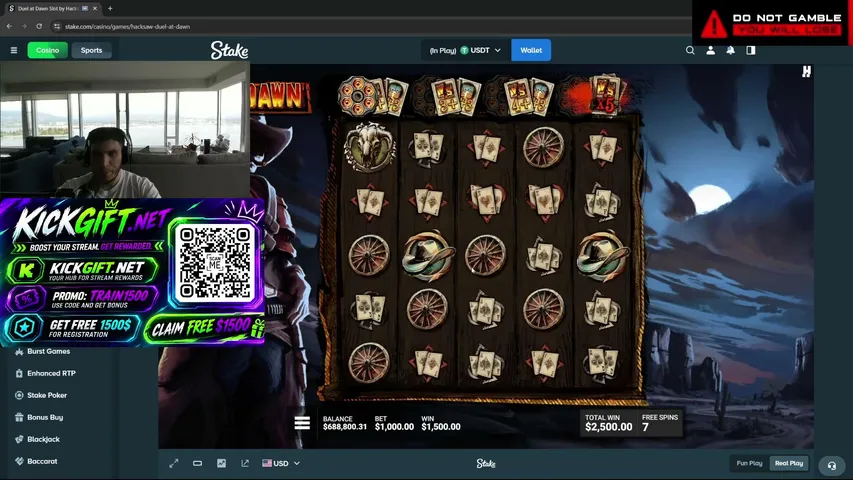Click the browser address bar
The image size is (853, 480).
(370, 26)
